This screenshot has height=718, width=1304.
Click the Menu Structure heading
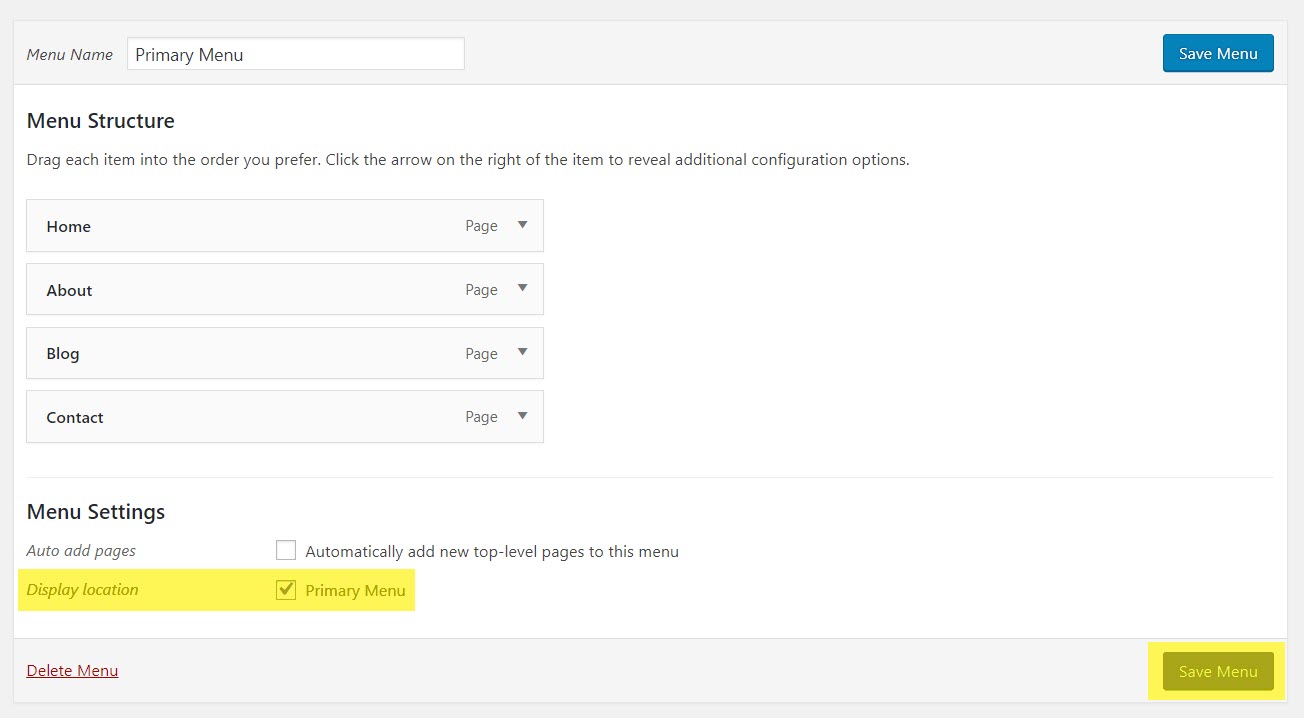[100, 121]
